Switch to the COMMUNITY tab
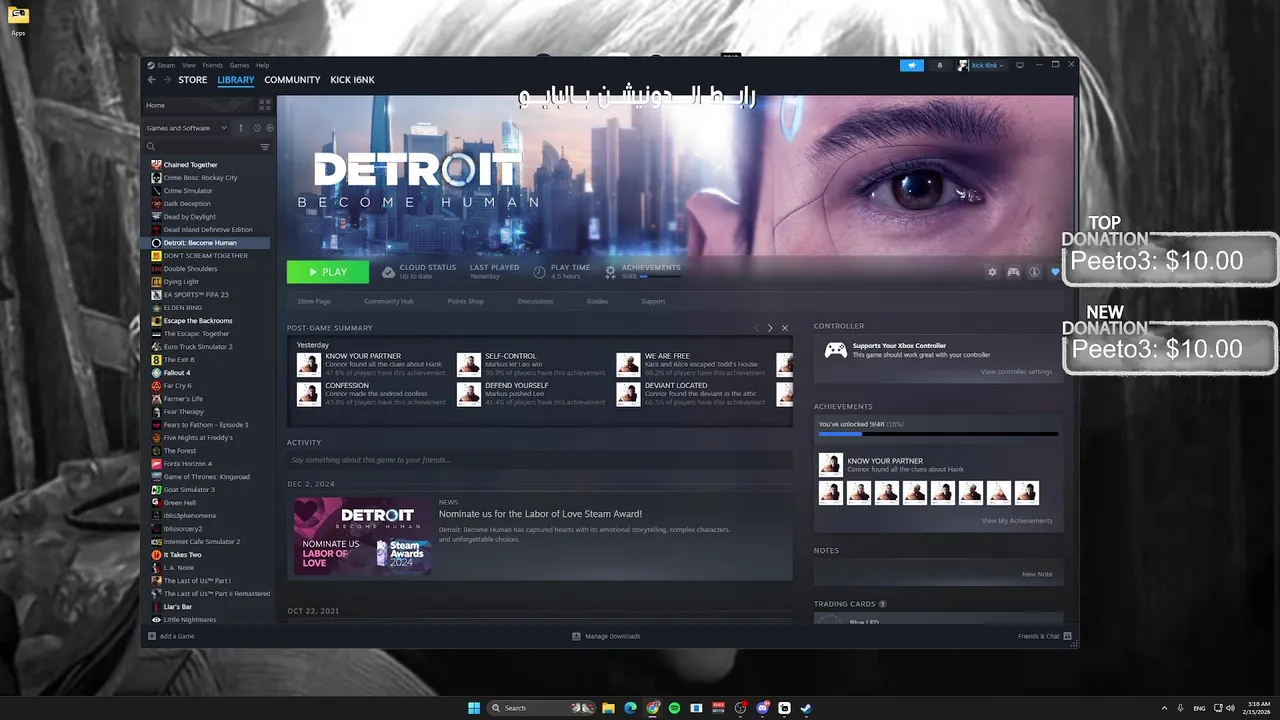 [x=292, y=80]
